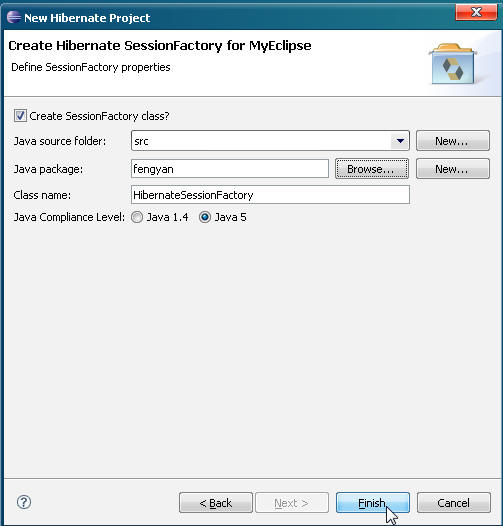This screenshot has width=503, height=526.
Task: Cancel the New Hibernate Project wizard
Action: click(x=454, y=503)
